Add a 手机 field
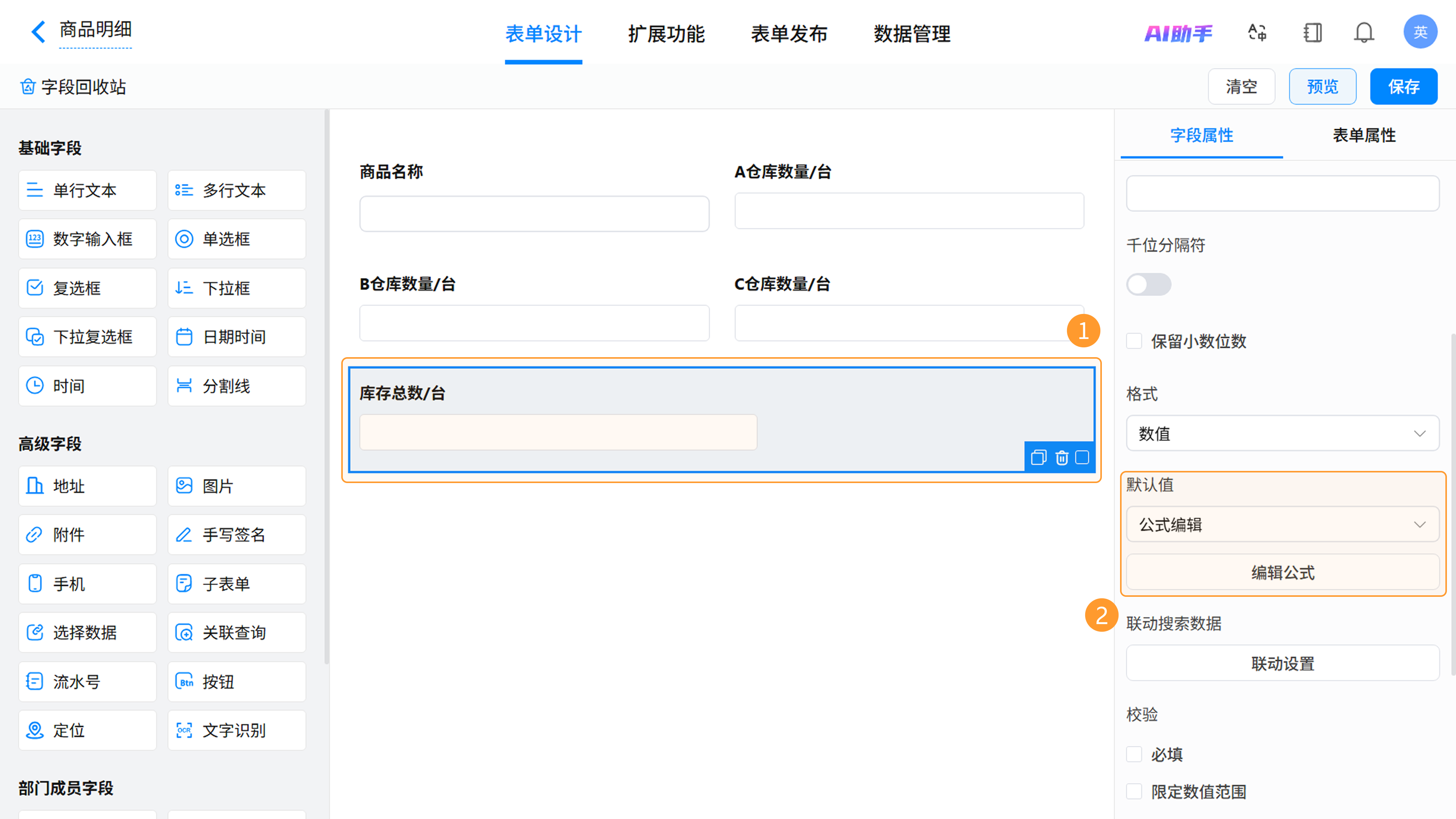 88,584
